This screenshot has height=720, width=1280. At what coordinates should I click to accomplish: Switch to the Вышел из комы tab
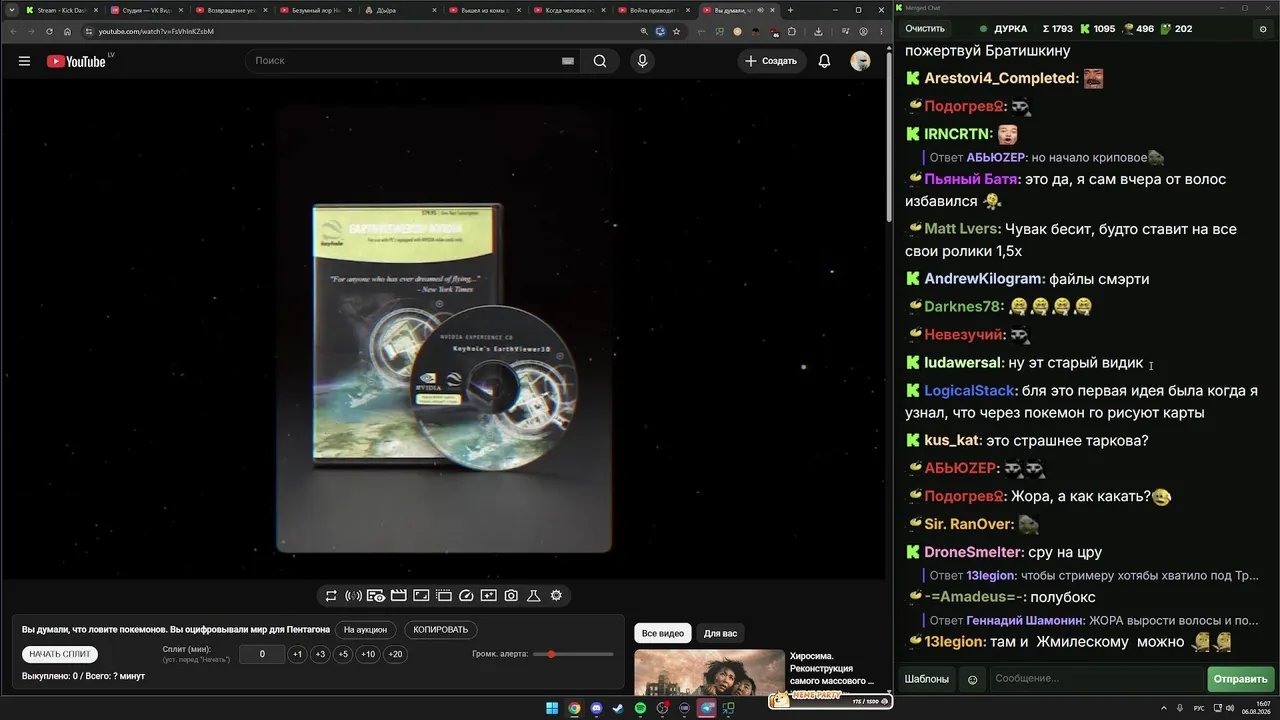point(485,10)
